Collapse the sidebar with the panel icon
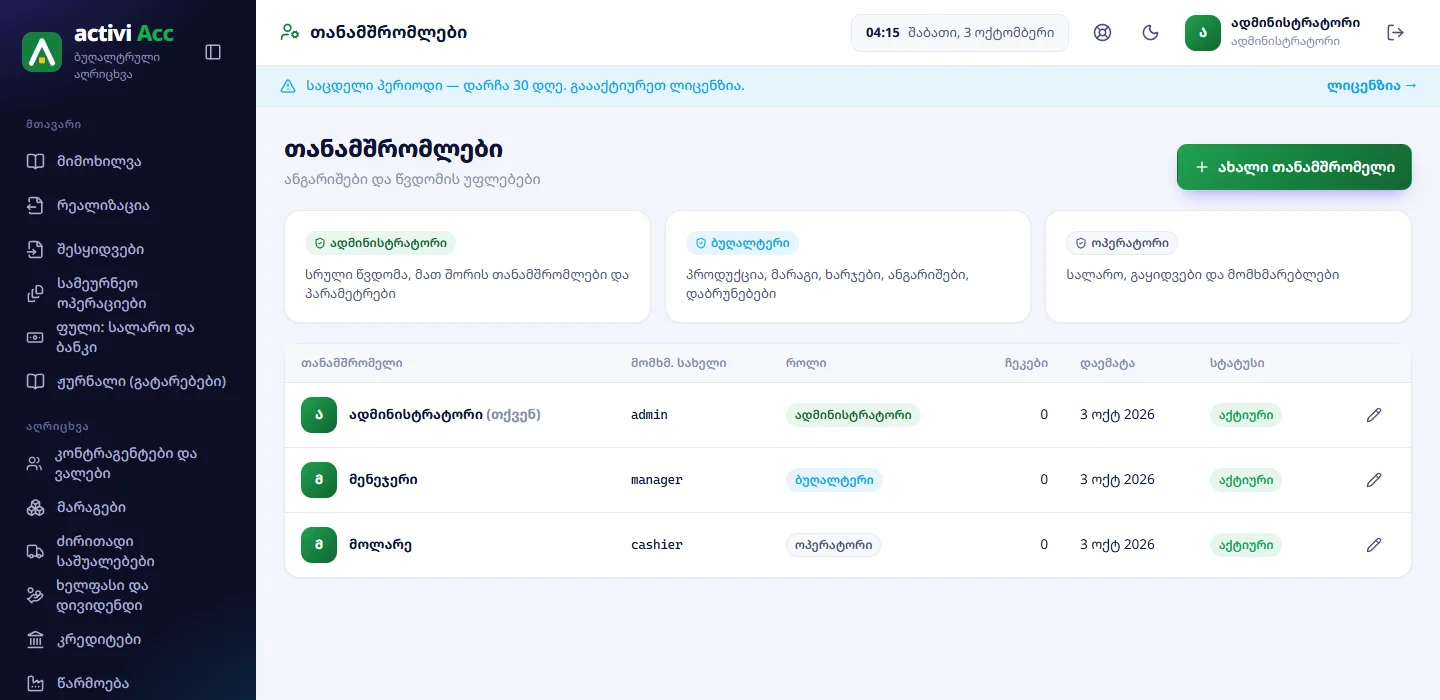 pos(213,52)
